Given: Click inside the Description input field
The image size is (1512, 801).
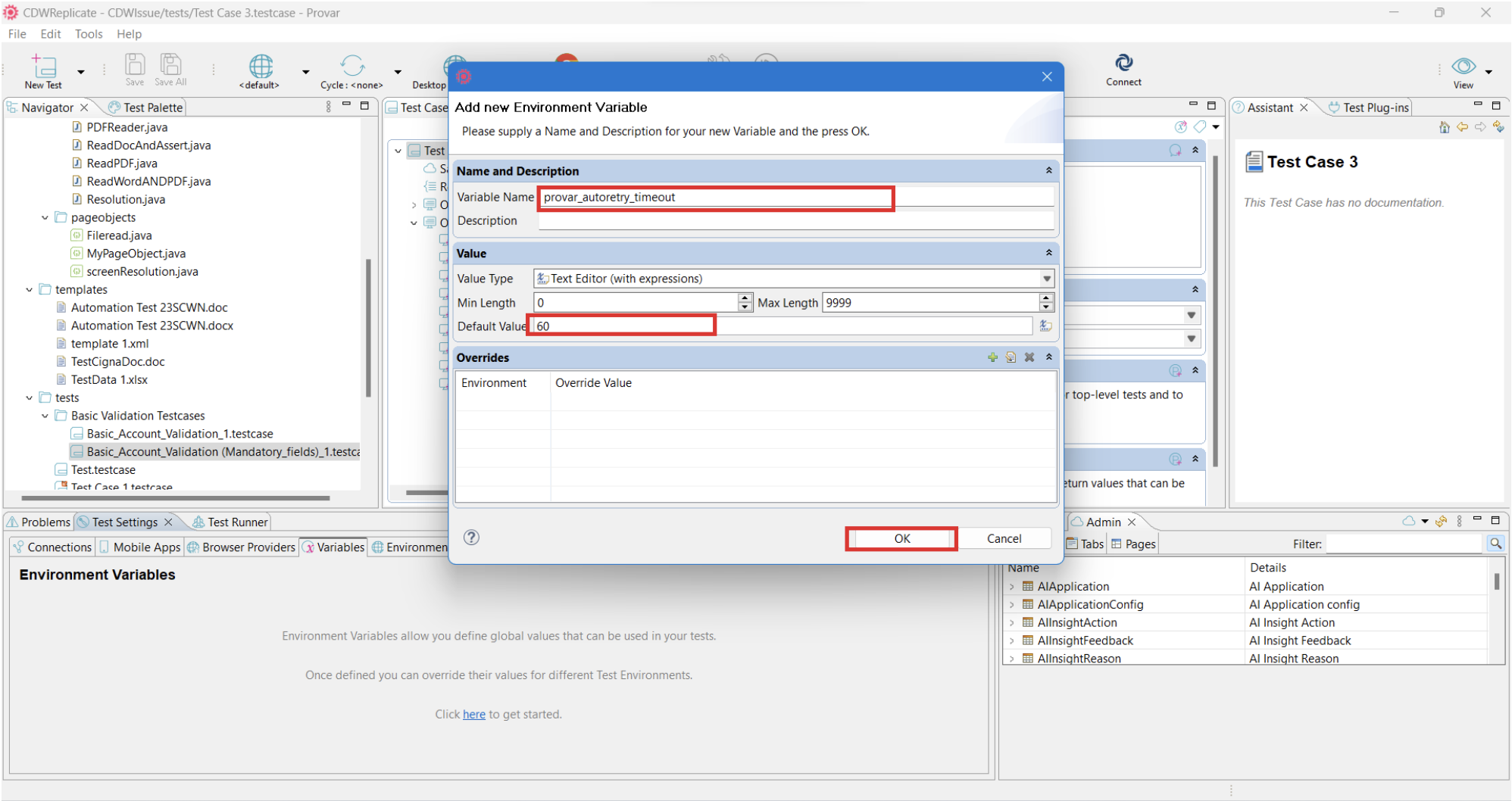Looking at the screenshot, I should pyautogui.click(x=758, y=220).
